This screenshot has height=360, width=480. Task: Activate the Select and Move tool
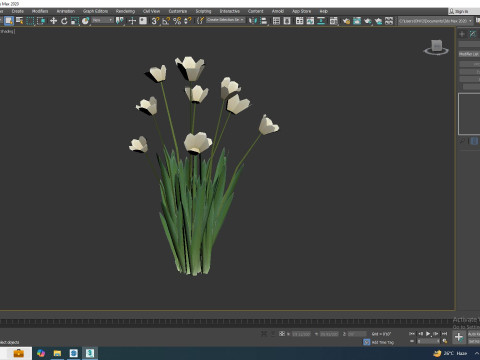[x=53, y=21]
